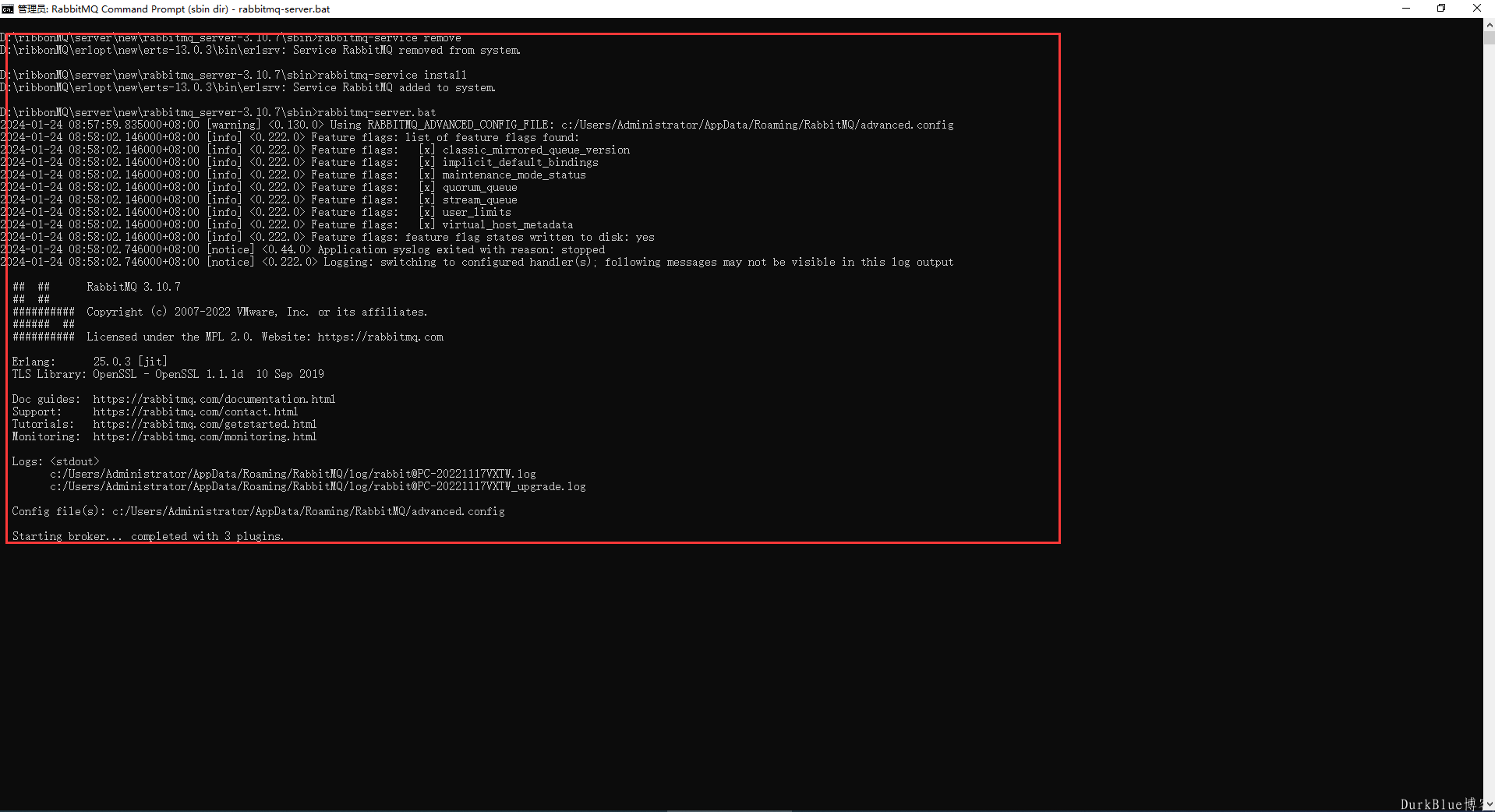Click the scrollbar up arrow
Viewport: 1495px width, 812px height.
[1489, 25]
